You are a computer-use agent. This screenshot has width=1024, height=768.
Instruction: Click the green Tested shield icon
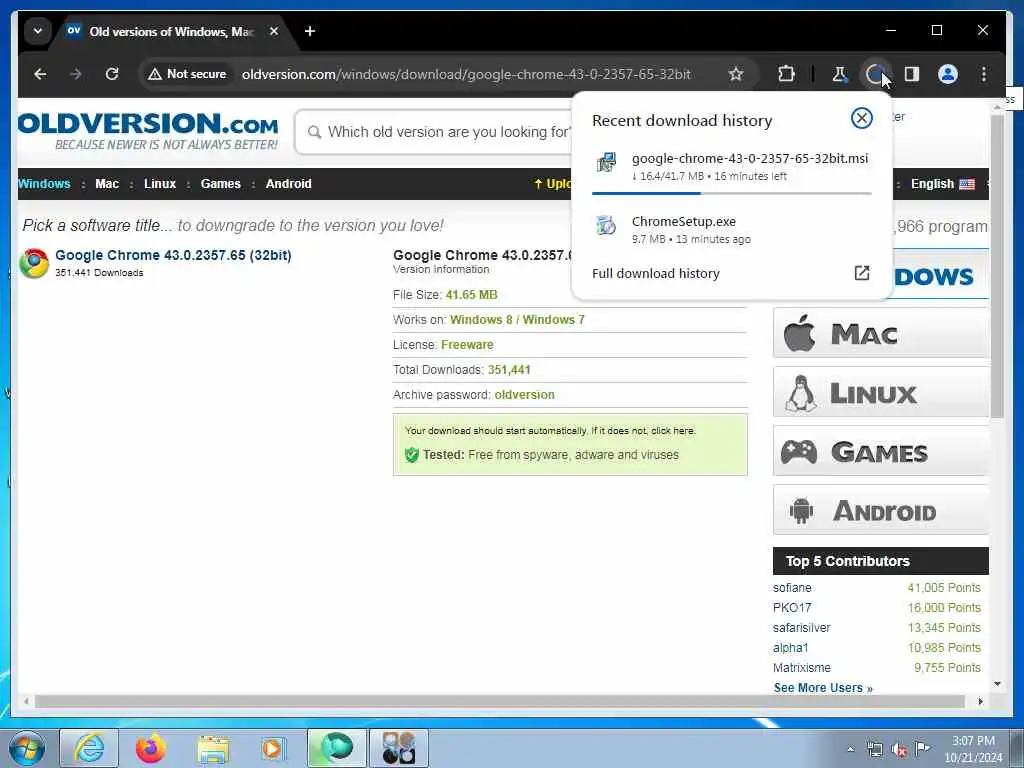tap(411, 455)
